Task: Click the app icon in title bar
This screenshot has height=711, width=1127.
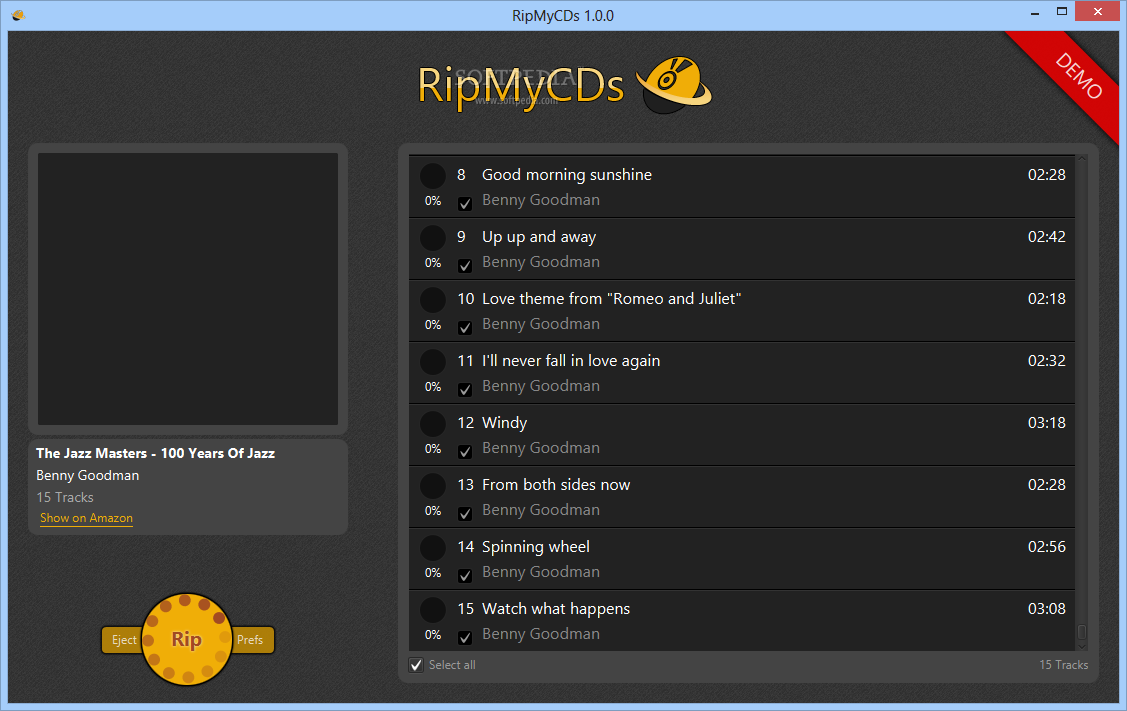Action: tap(19, 15)
